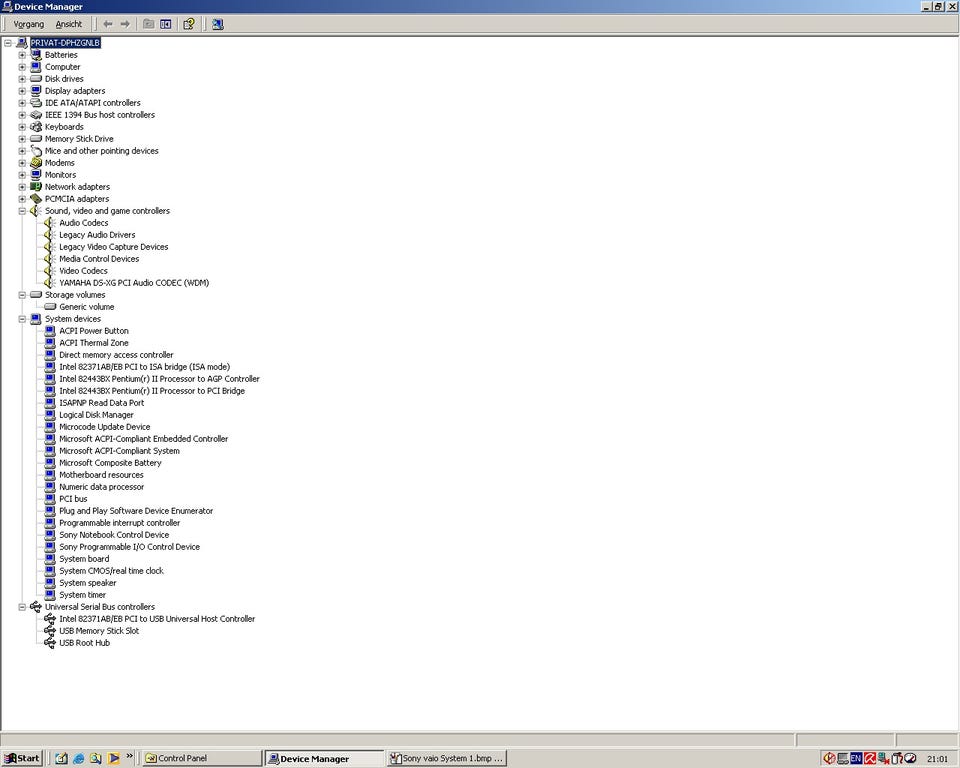Image resolution: width=960 pixels, height=768 pixels.
Task: Select the Generic volume device
Action: (86, 307)
